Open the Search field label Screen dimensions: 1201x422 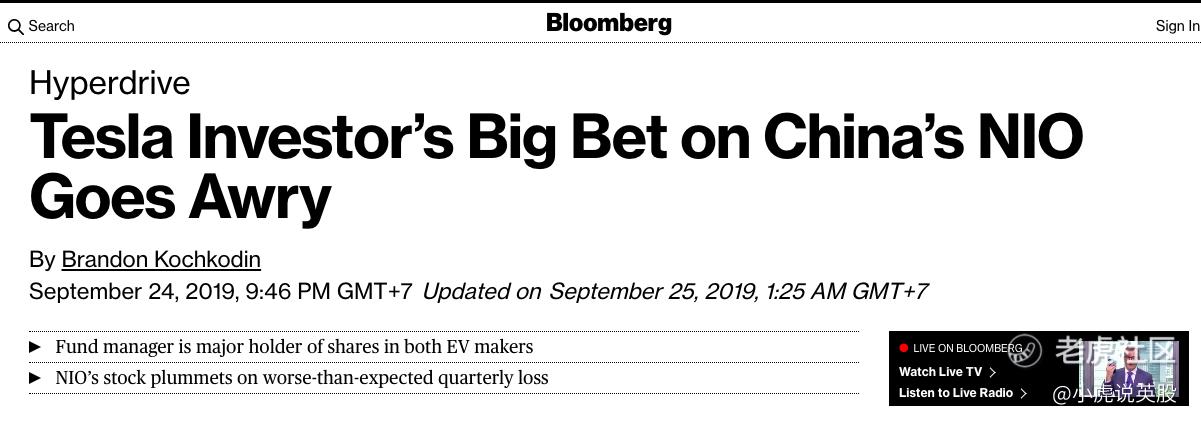pyautogui.click(x=51, y=26)
